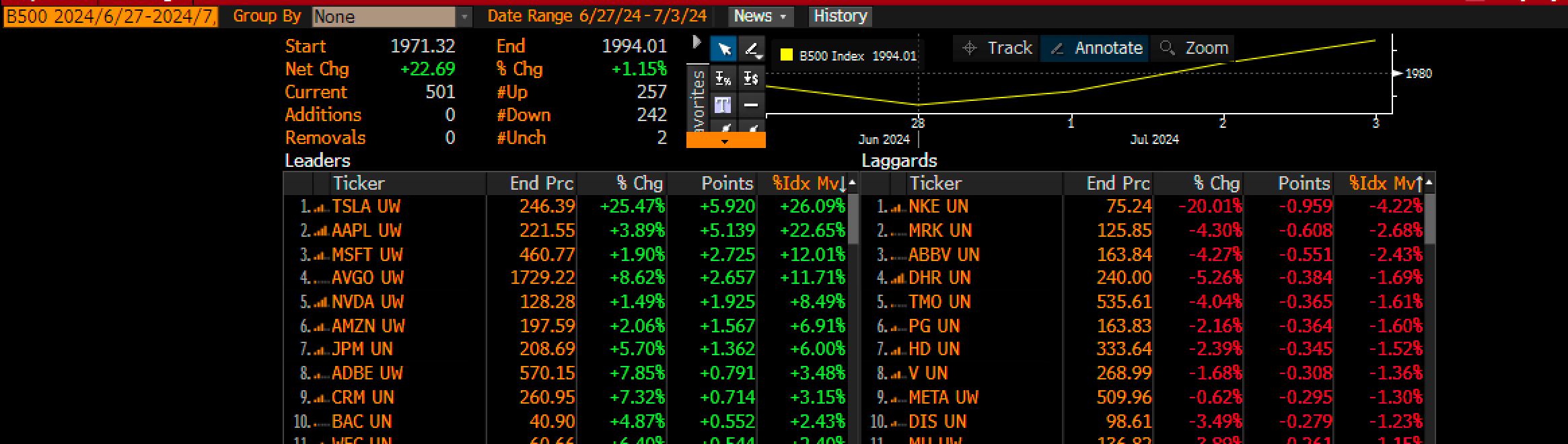Open chart icon beside MSFT UW
The image size is (1568, 444).
[x=322, y=256]
